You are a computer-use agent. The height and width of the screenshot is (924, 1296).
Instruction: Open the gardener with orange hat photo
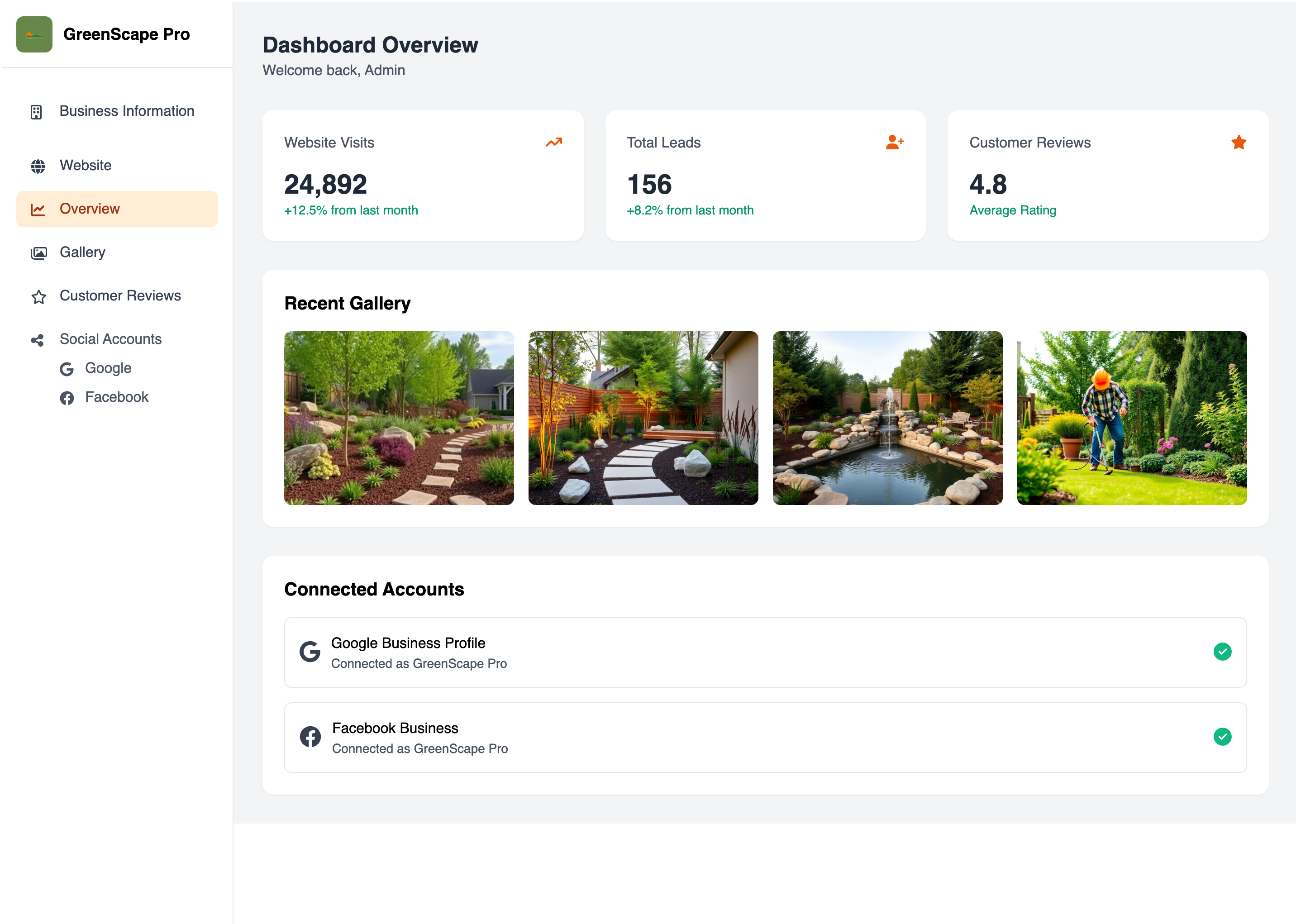pyautogui.click(x=1131, y=418)
